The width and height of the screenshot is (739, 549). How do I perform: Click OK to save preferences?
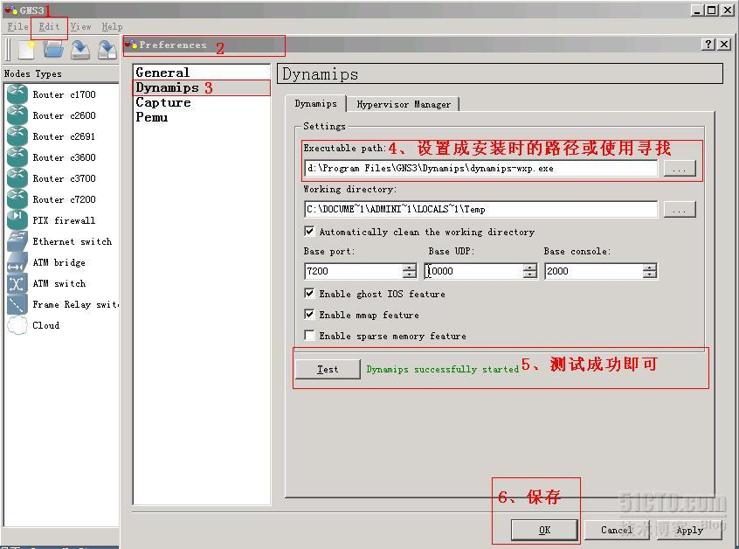tap(544, 530)
